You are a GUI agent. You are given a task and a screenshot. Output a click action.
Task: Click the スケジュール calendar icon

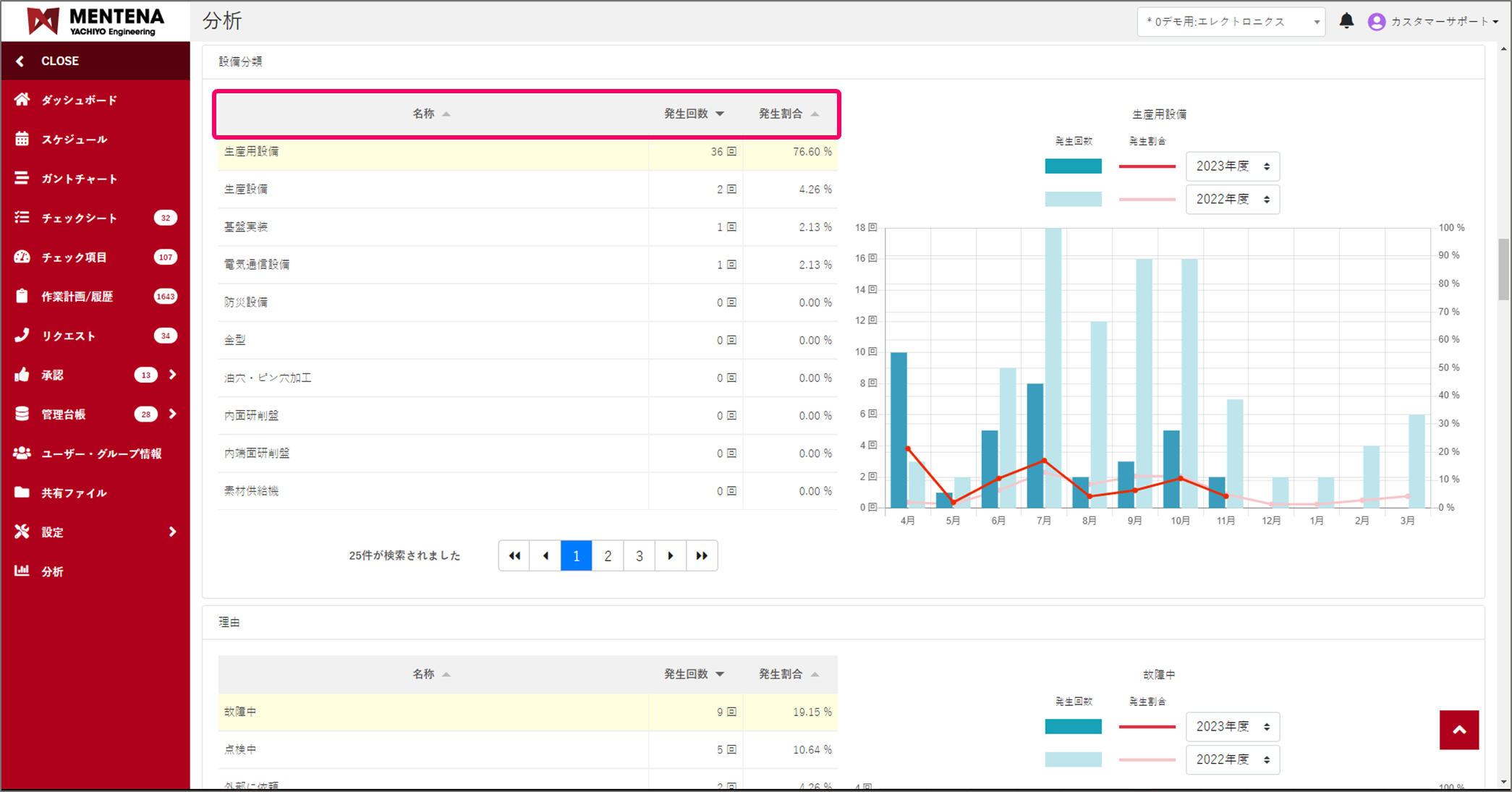[22, 139]
